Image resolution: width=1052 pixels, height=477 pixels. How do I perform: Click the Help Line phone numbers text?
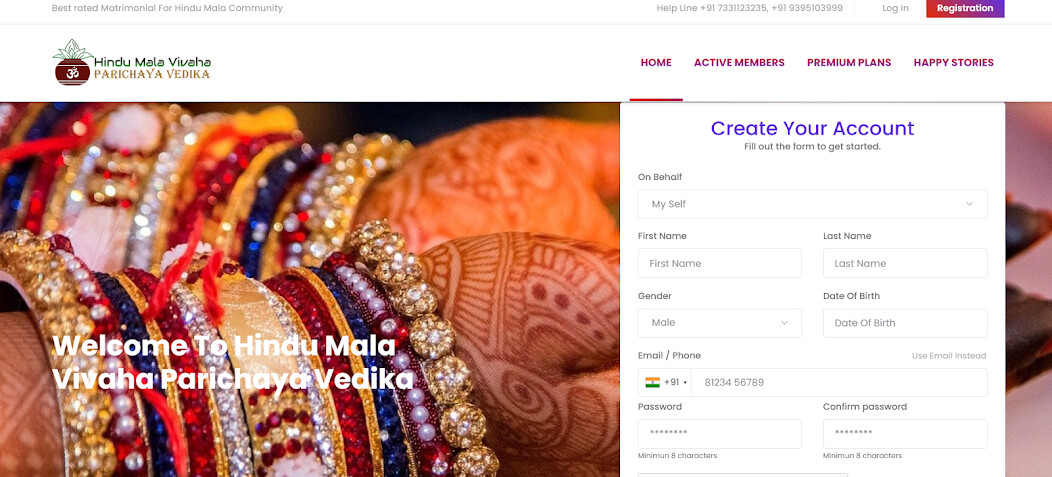[749, 8]
